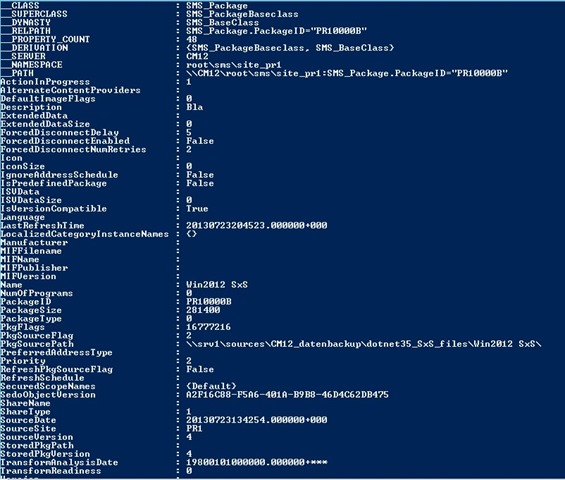The width and height of the screenshot is (565, 480).
Task: Click the package name Win2012 SxS
Action: point(217,285)
